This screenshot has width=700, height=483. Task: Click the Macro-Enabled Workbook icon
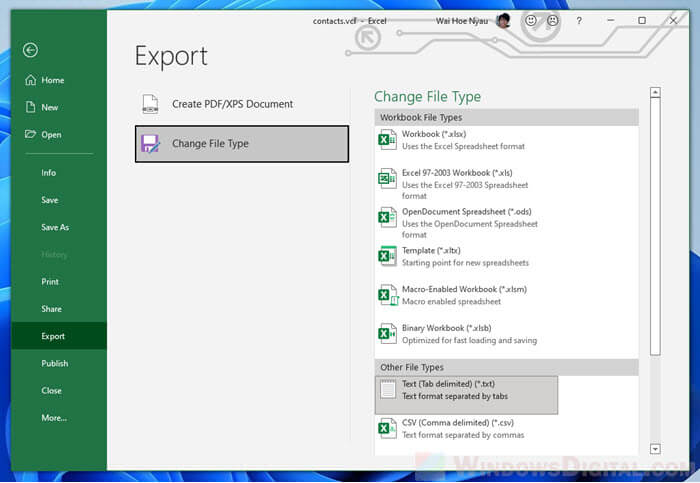[x=388, y=295]
